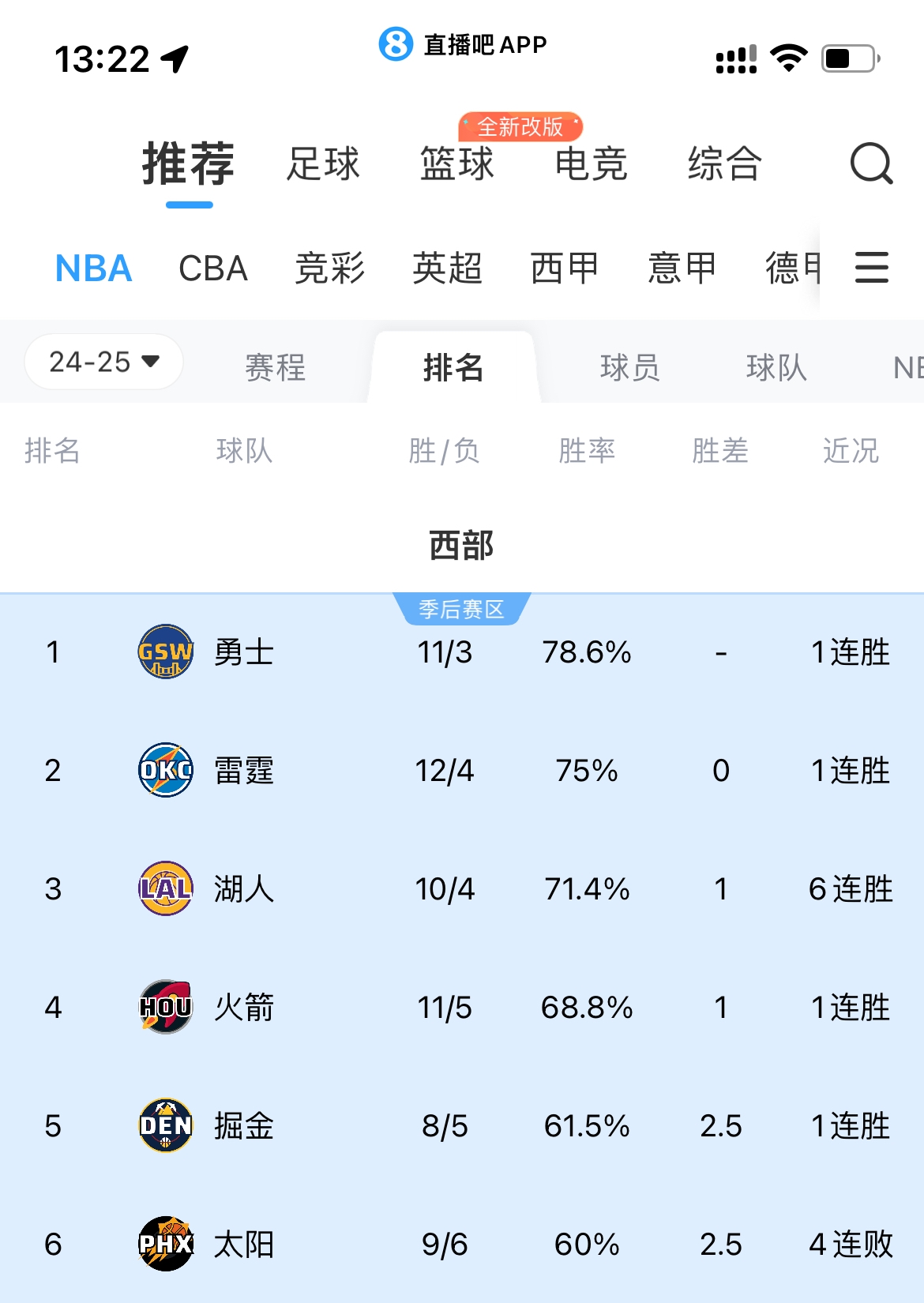This screenshot has height=1303, width=924.
Task: Select the CBA league tab
Action: [213, 268]
